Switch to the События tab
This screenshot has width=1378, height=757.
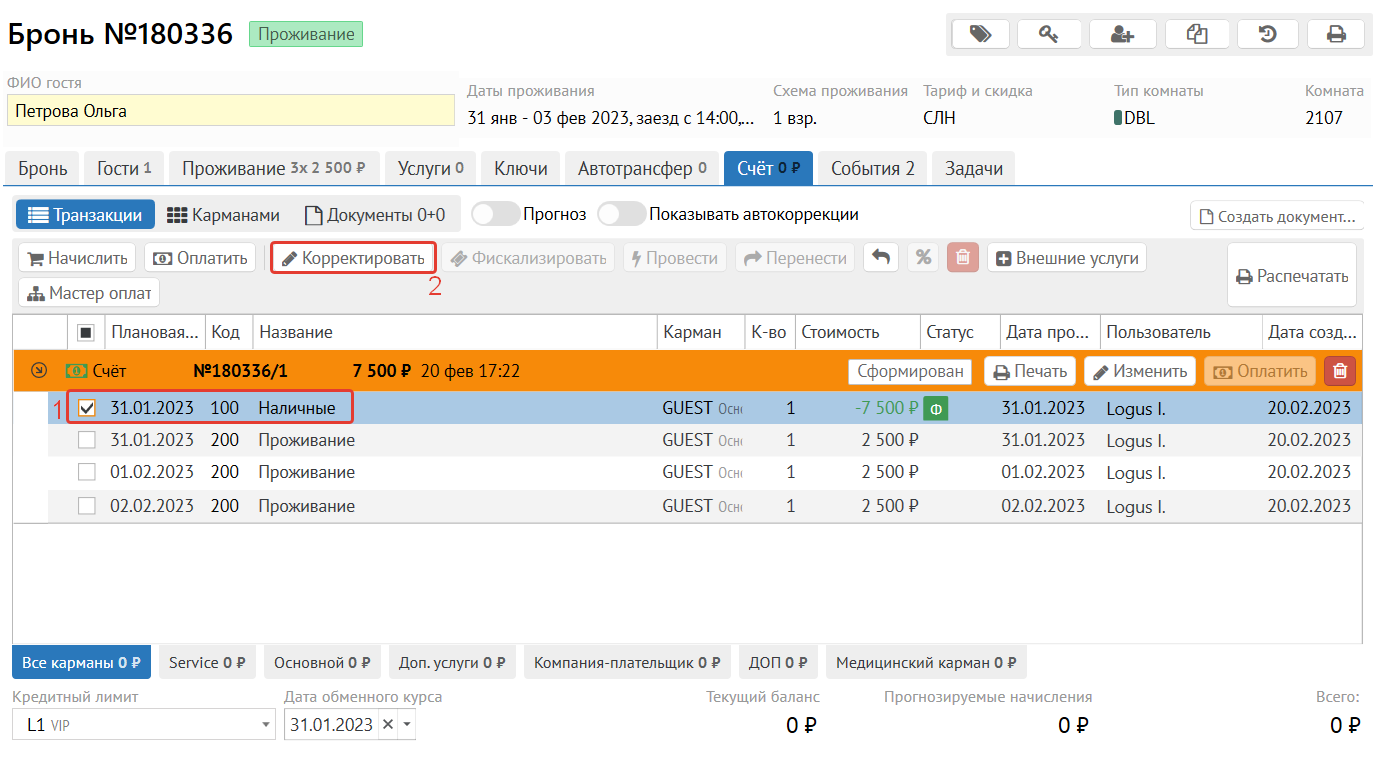click(x=872, y=168)
